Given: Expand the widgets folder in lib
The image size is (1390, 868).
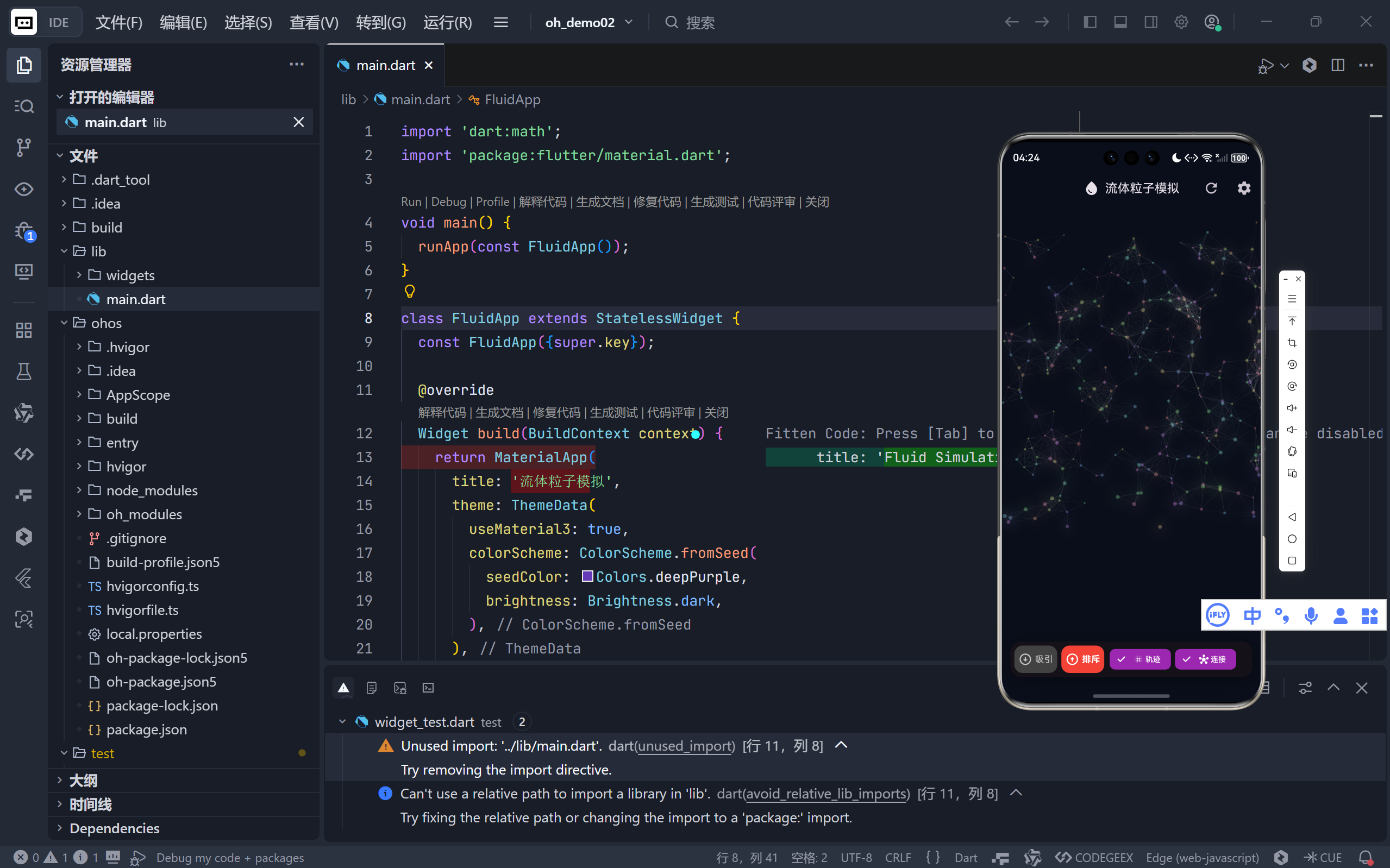Looking at the screenshot, I should coord(130,275).
